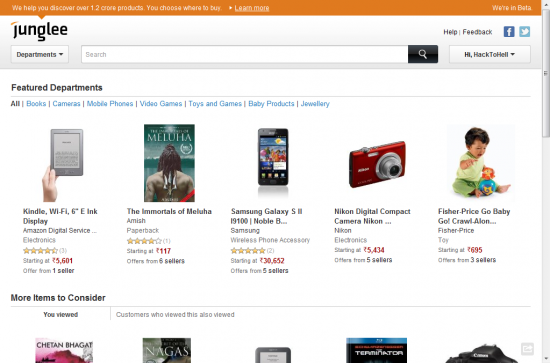Select the Mobile Phones department filter
This screenshot has width=550, height=363.
point(110,104)
